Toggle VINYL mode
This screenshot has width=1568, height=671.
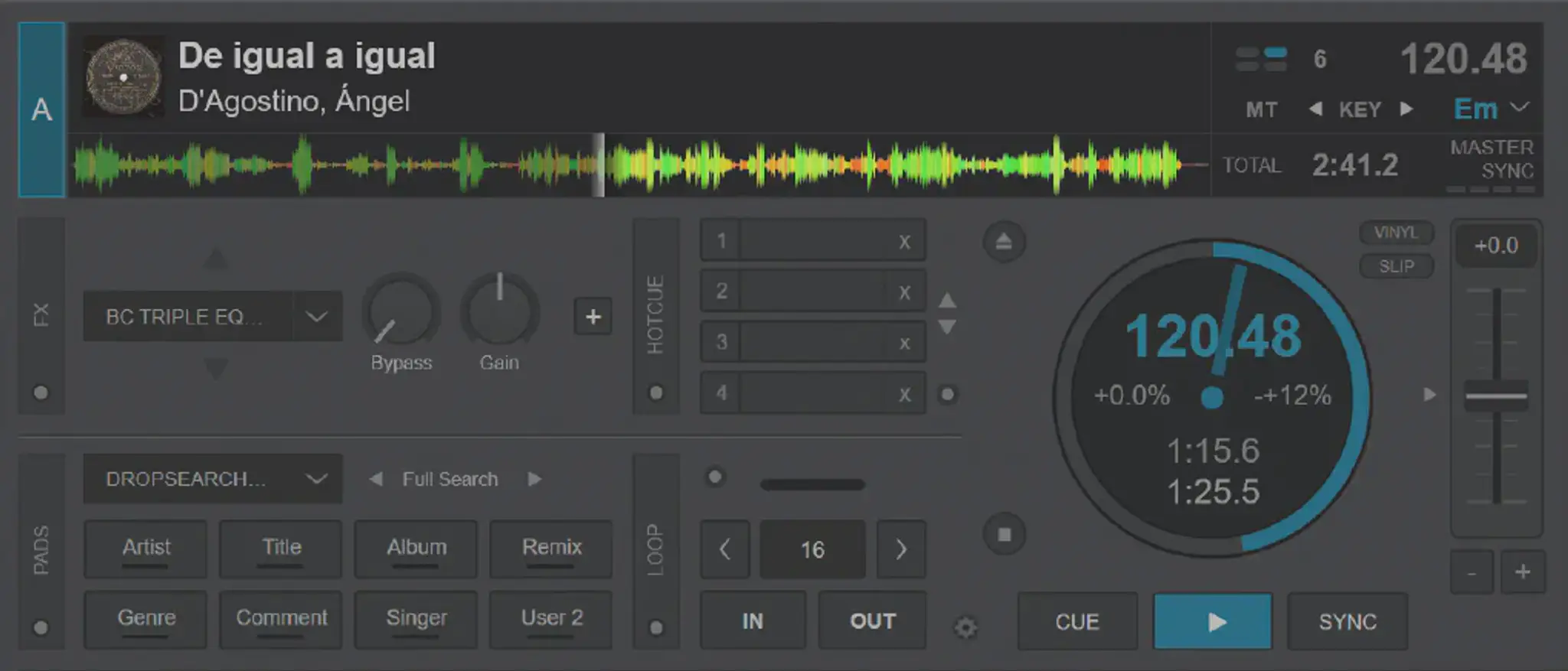point(1395,233)
